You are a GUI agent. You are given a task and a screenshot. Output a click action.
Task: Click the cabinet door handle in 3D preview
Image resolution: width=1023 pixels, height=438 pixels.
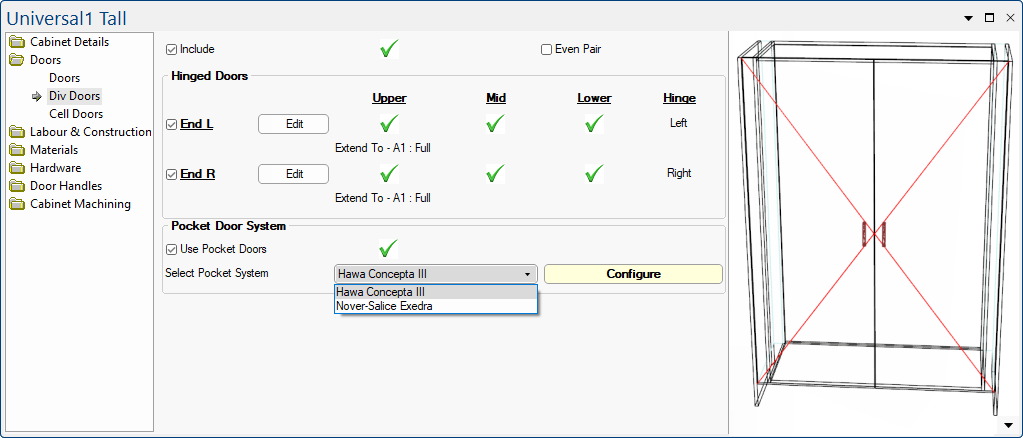pos(874,234)
